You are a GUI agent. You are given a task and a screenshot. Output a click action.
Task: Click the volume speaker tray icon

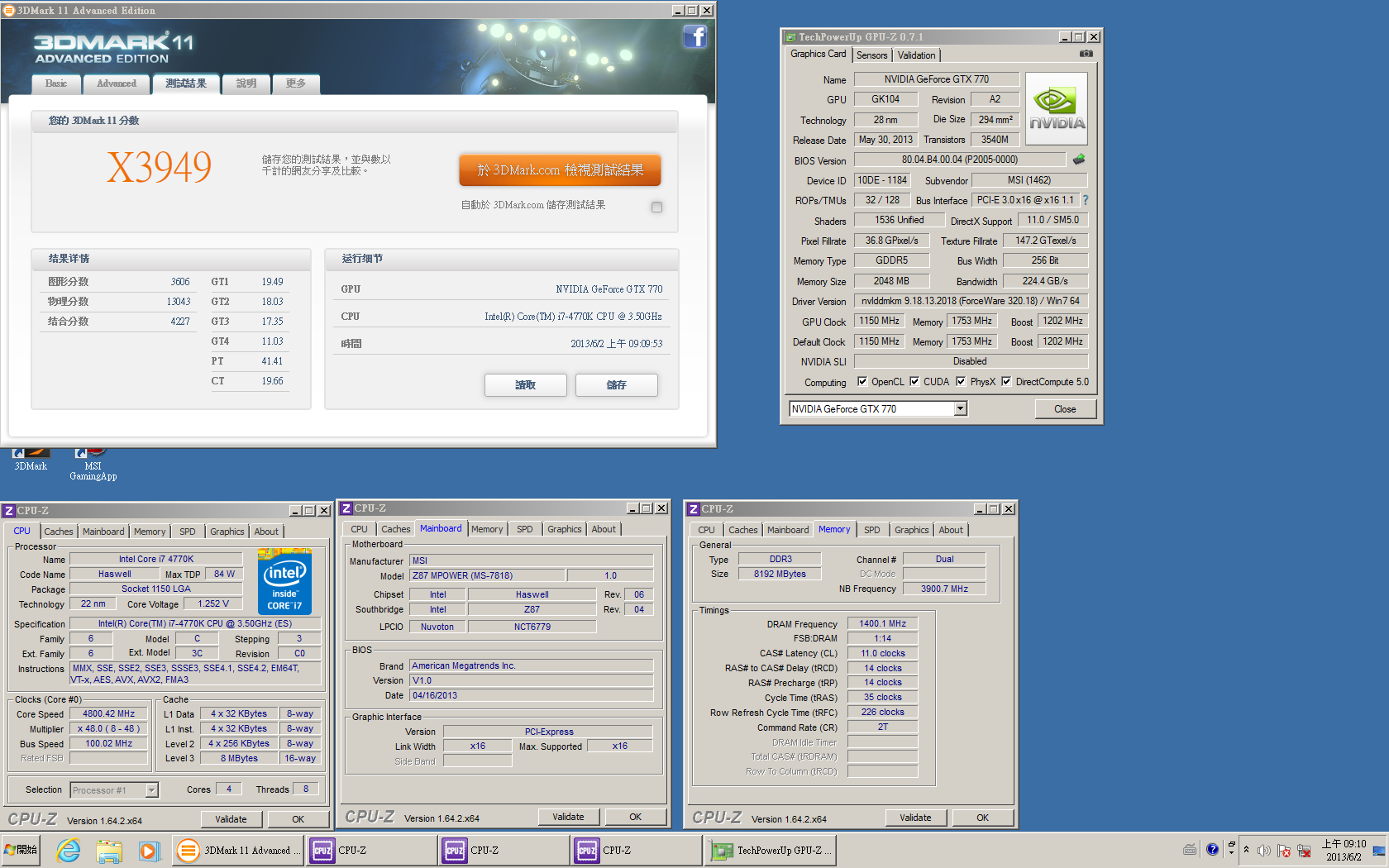1263,850
